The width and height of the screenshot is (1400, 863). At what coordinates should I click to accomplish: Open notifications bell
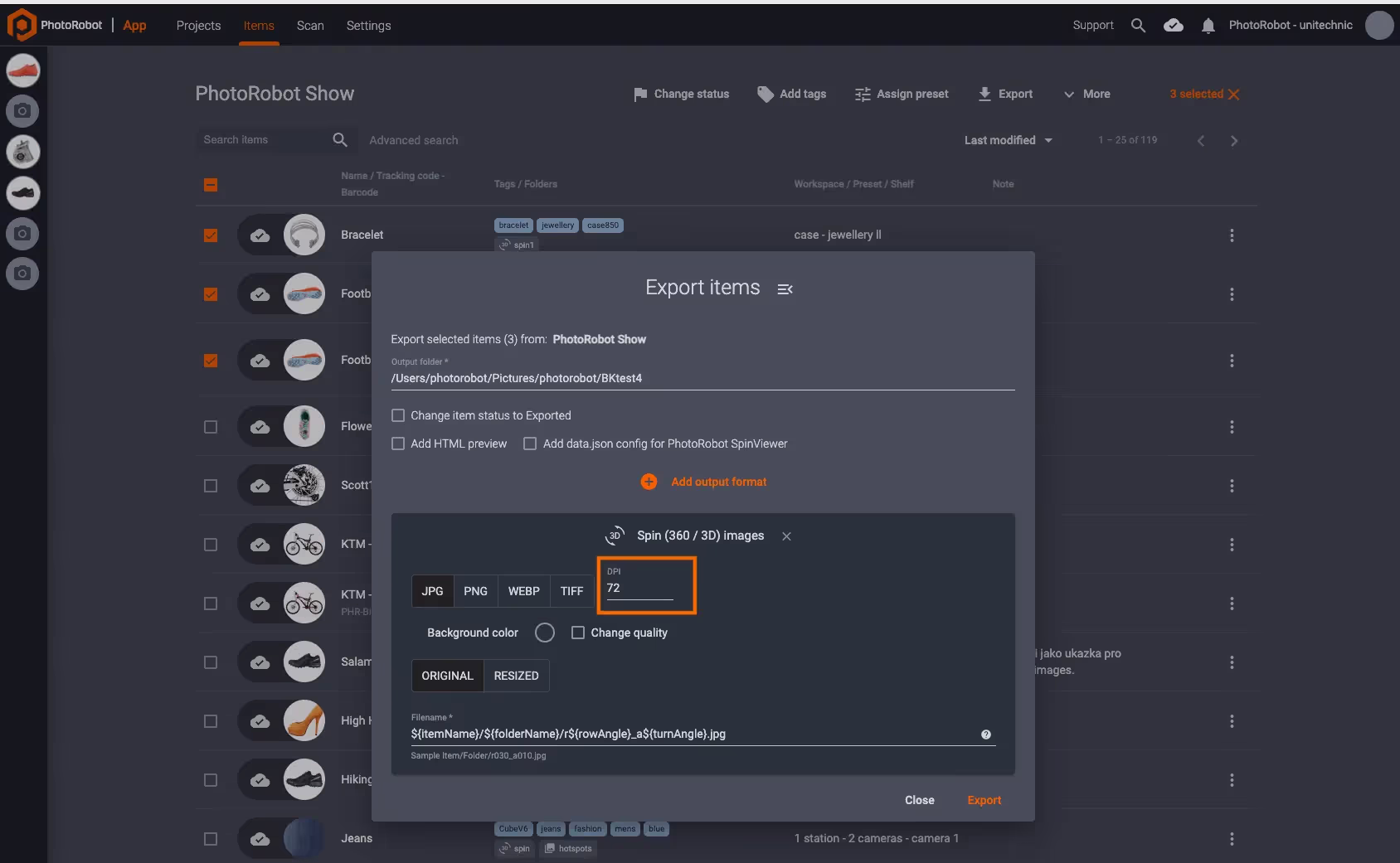click(1208, 26)
